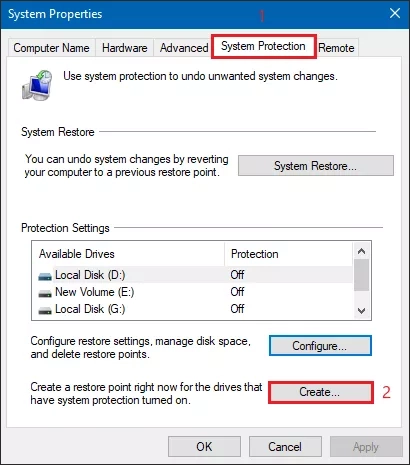Open the Hardware tab
The width and height of the screenshot is (410, 465).
tap(125, 48)
